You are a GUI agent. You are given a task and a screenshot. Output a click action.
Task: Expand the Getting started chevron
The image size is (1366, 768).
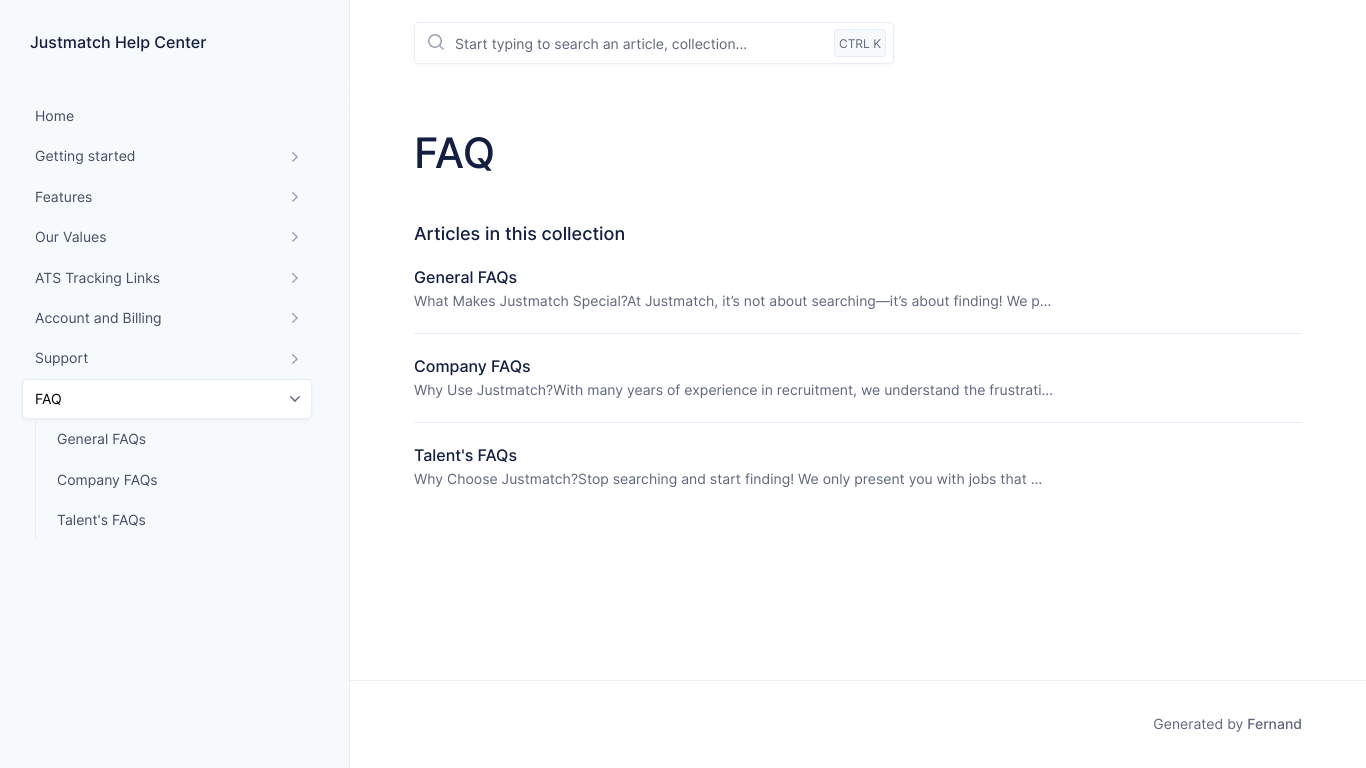point(295,157)
